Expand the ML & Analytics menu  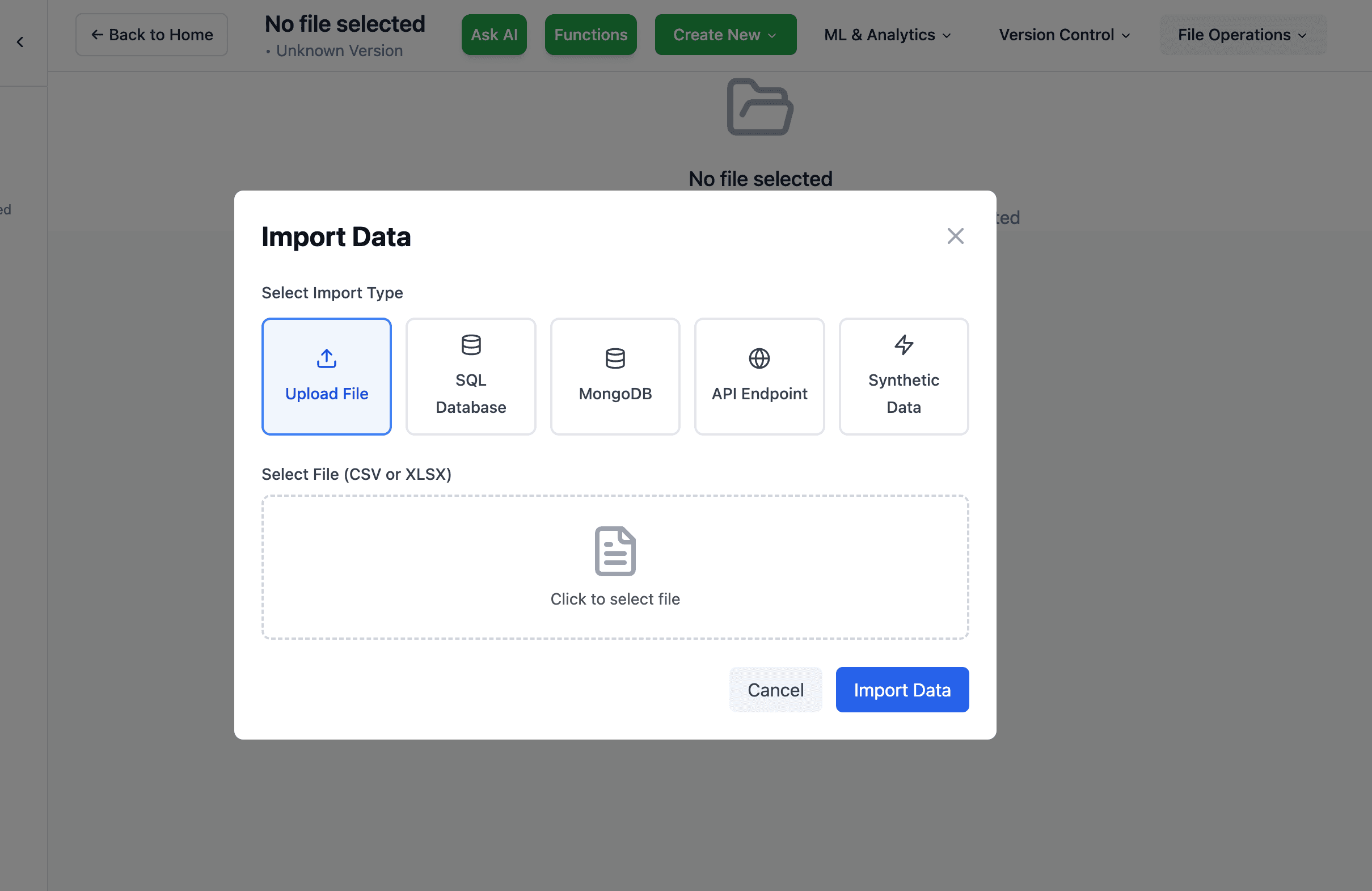(887, 35)
